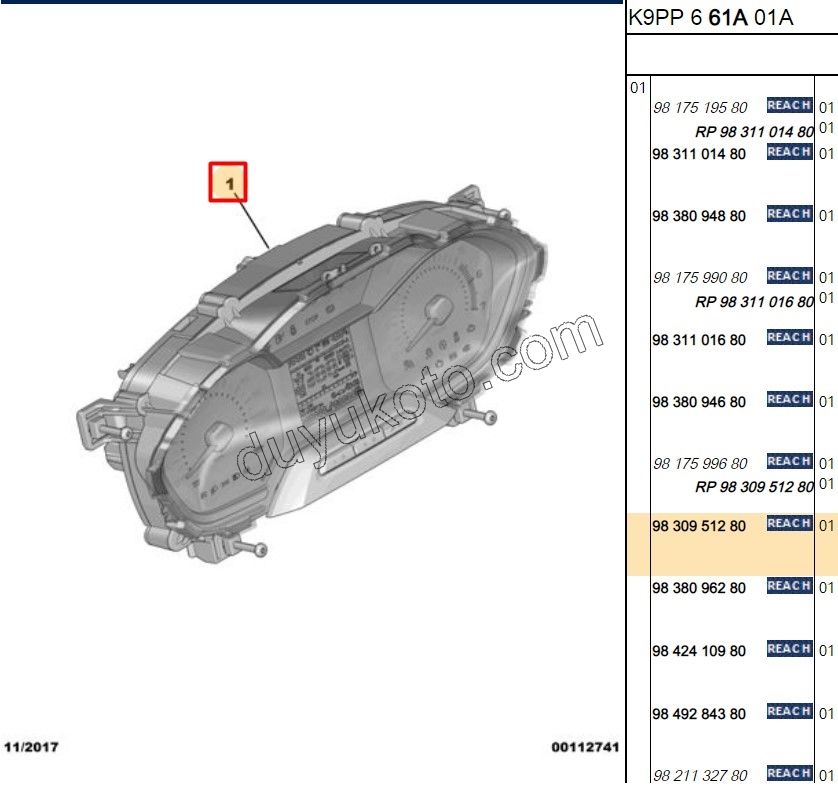The image size is (838, 792).
Task: Select highlighted part 98 309 512 80
Action: (x=699, y=526)
